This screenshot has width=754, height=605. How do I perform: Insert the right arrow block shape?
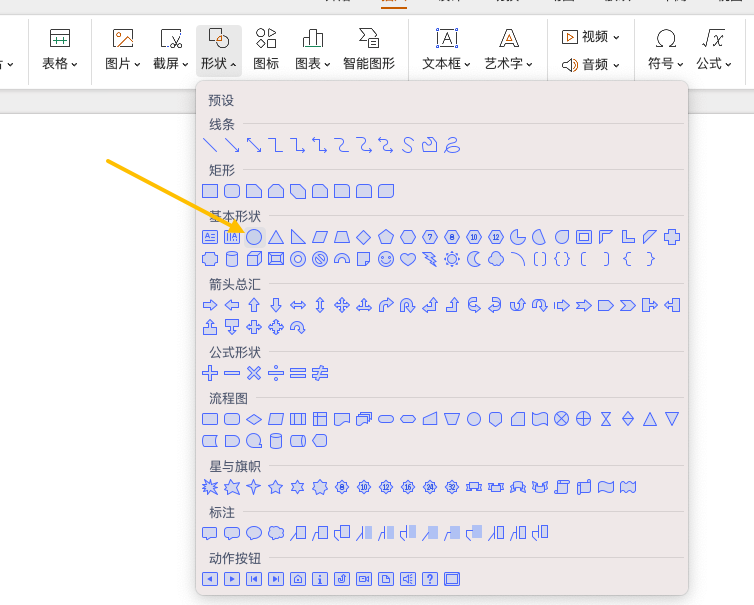pyautogui.click(x=210, y=305)
